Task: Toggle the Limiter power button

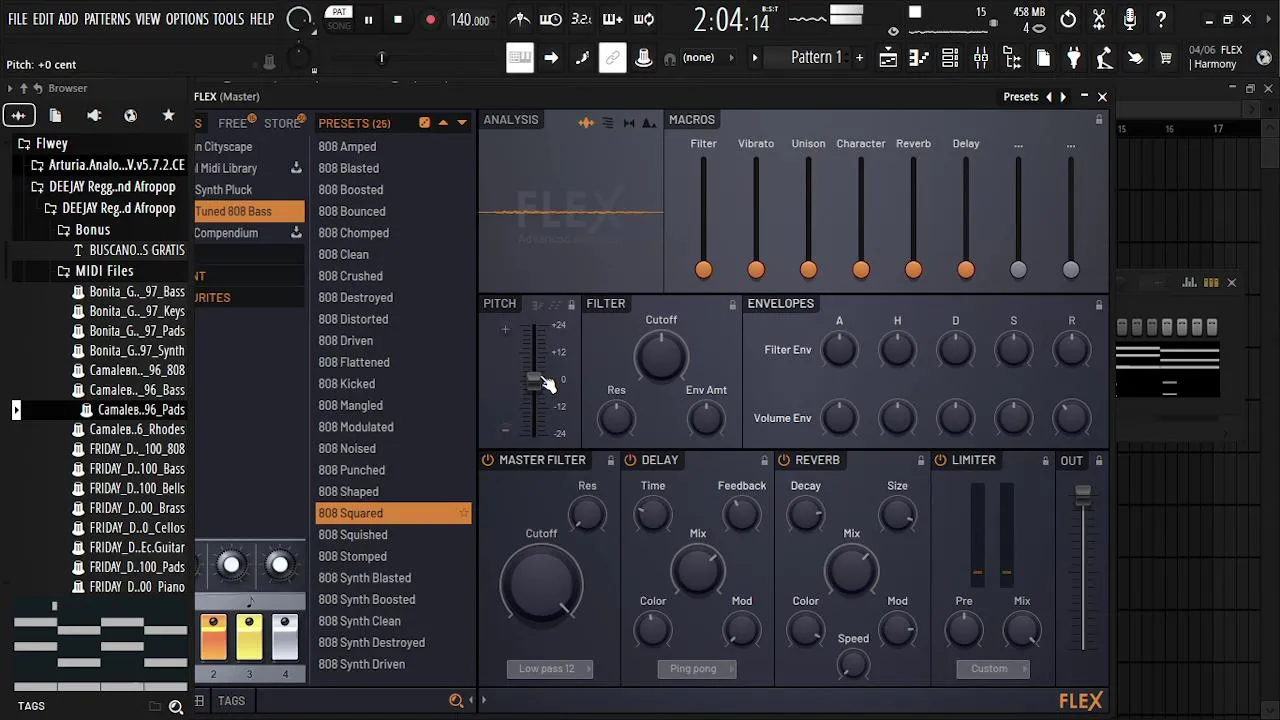Action: tap(941, 460)
